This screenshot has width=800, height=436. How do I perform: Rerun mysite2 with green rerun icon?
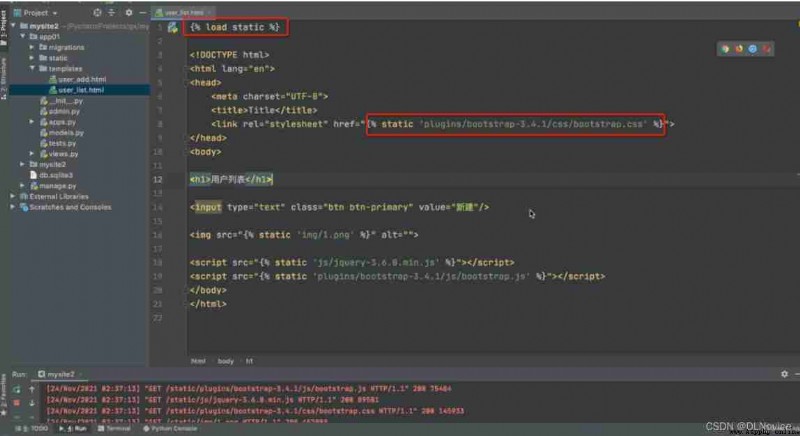(17, 390)
